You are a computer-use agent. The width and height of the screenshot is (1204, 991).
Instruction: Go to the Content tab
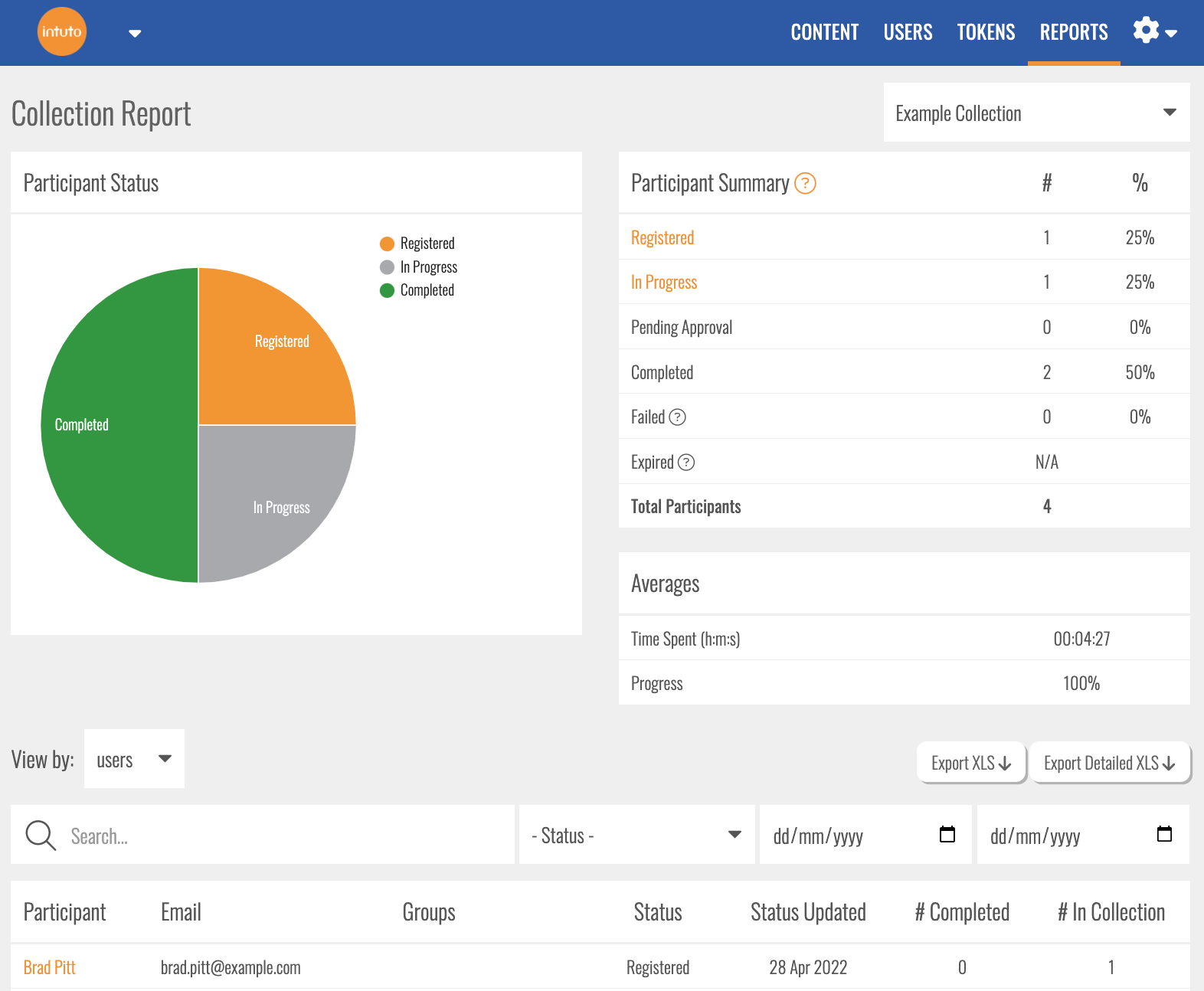click(x=824, y=32)
